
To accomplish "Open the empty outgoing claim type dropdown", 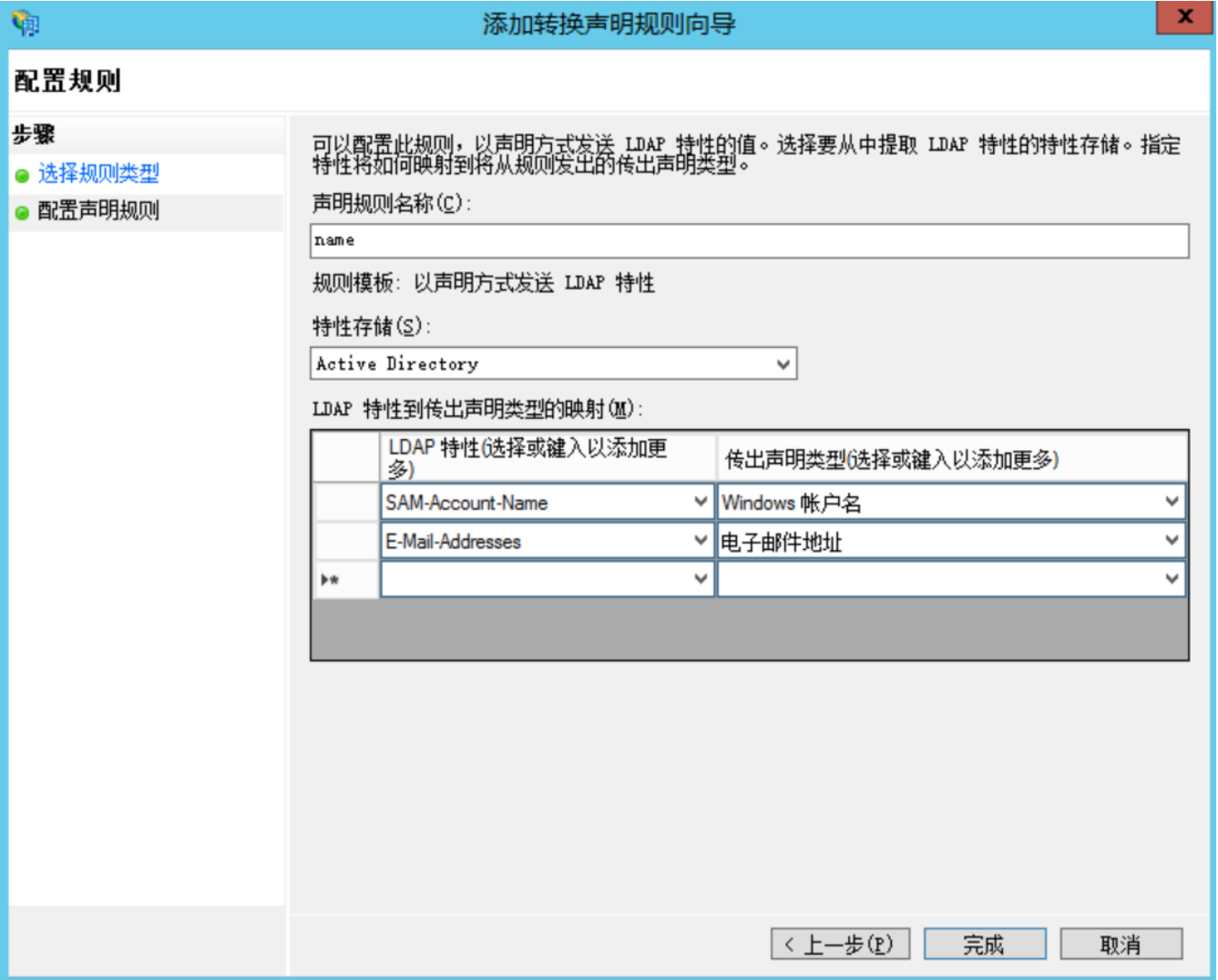I will pyautogui.click(x=1172, y=579).
